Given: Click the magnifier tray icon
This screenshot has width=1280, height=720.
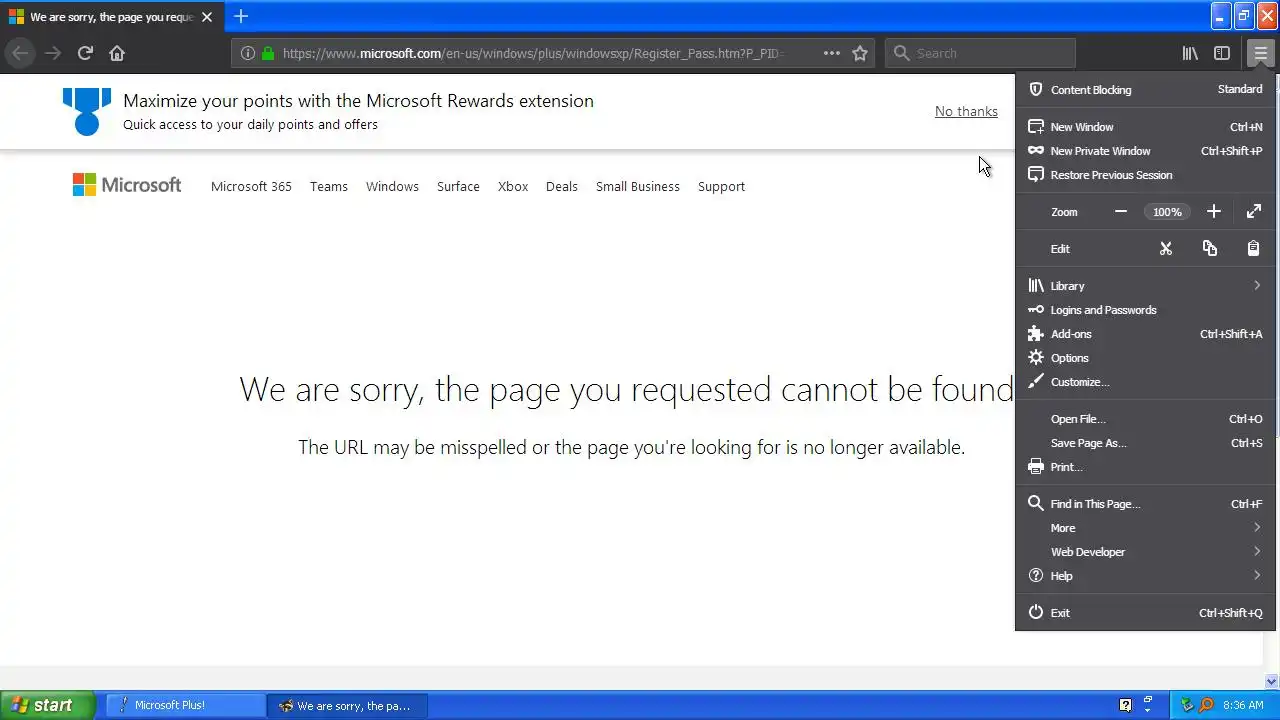Looking at the screenshot, I should click(x=1207, y=705).
